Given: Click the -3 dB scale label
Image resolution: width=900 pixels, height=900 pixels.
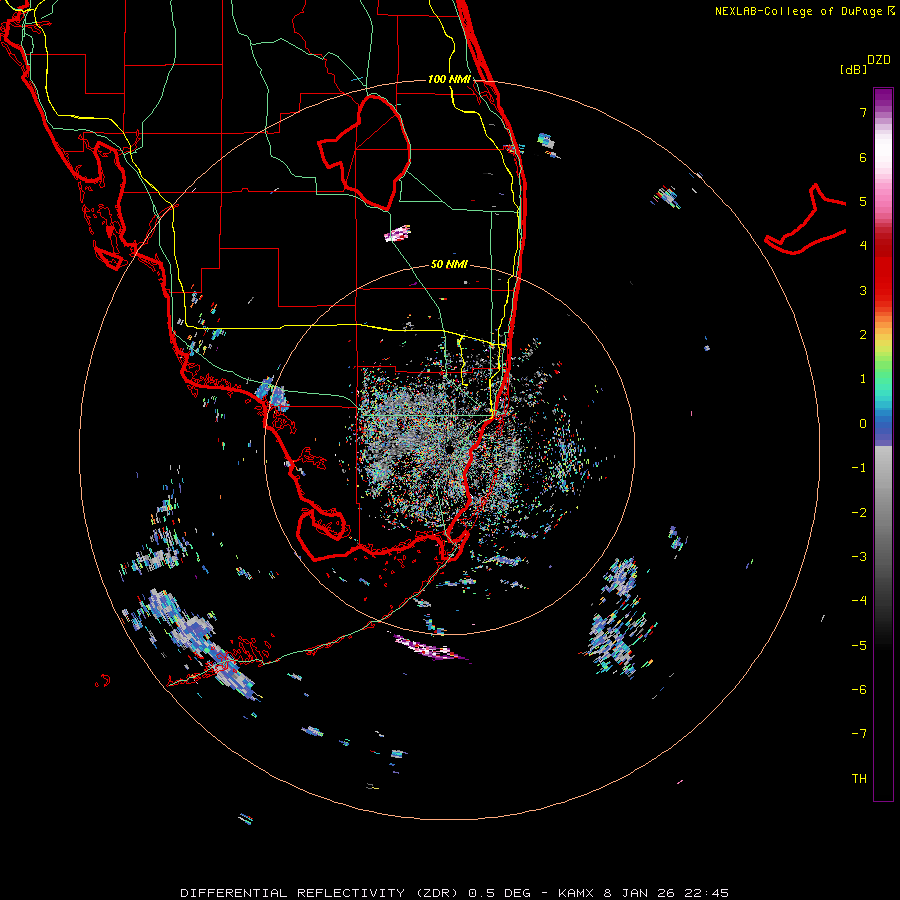Looking at the screenshot, I should tap(859, 556).
